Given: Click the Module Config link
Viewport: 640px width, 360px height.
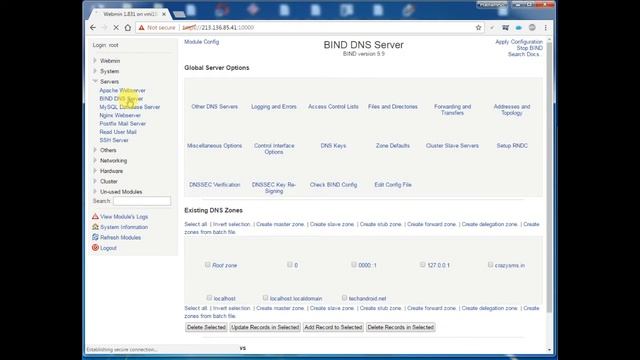Looking at the screenshot, I should click(x=202, y=42).
